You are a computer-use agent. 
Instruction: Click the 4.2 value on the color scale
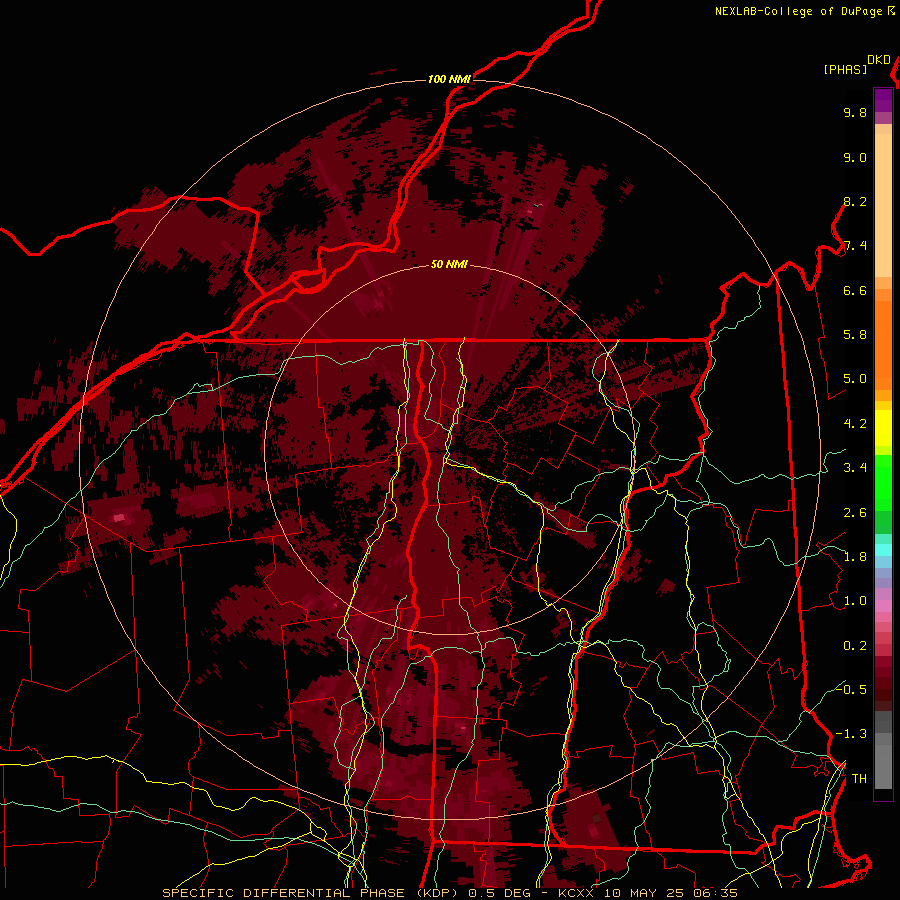[855, 424]
